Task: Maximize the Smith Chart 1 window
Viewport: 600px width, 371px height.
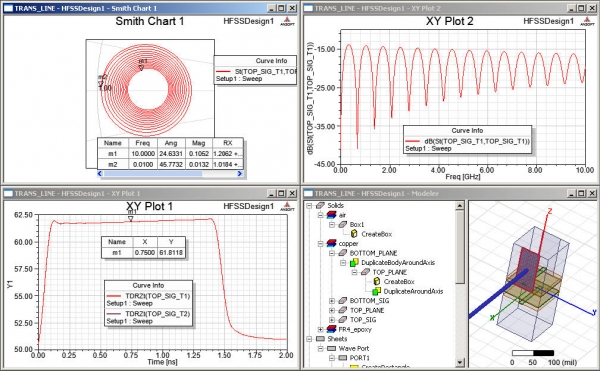Action: [282, 8]
